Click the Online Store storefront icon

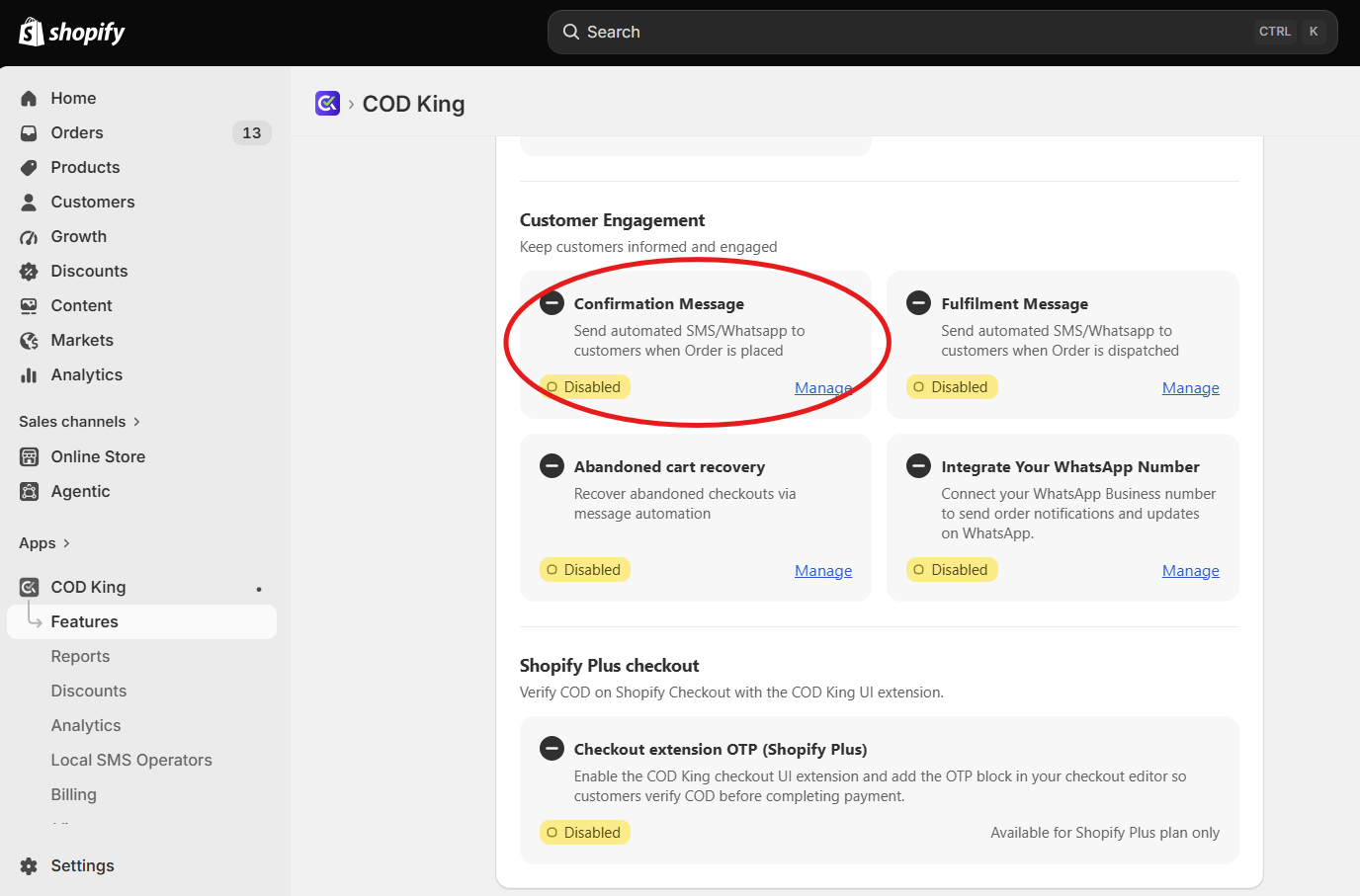click(29, 456)
